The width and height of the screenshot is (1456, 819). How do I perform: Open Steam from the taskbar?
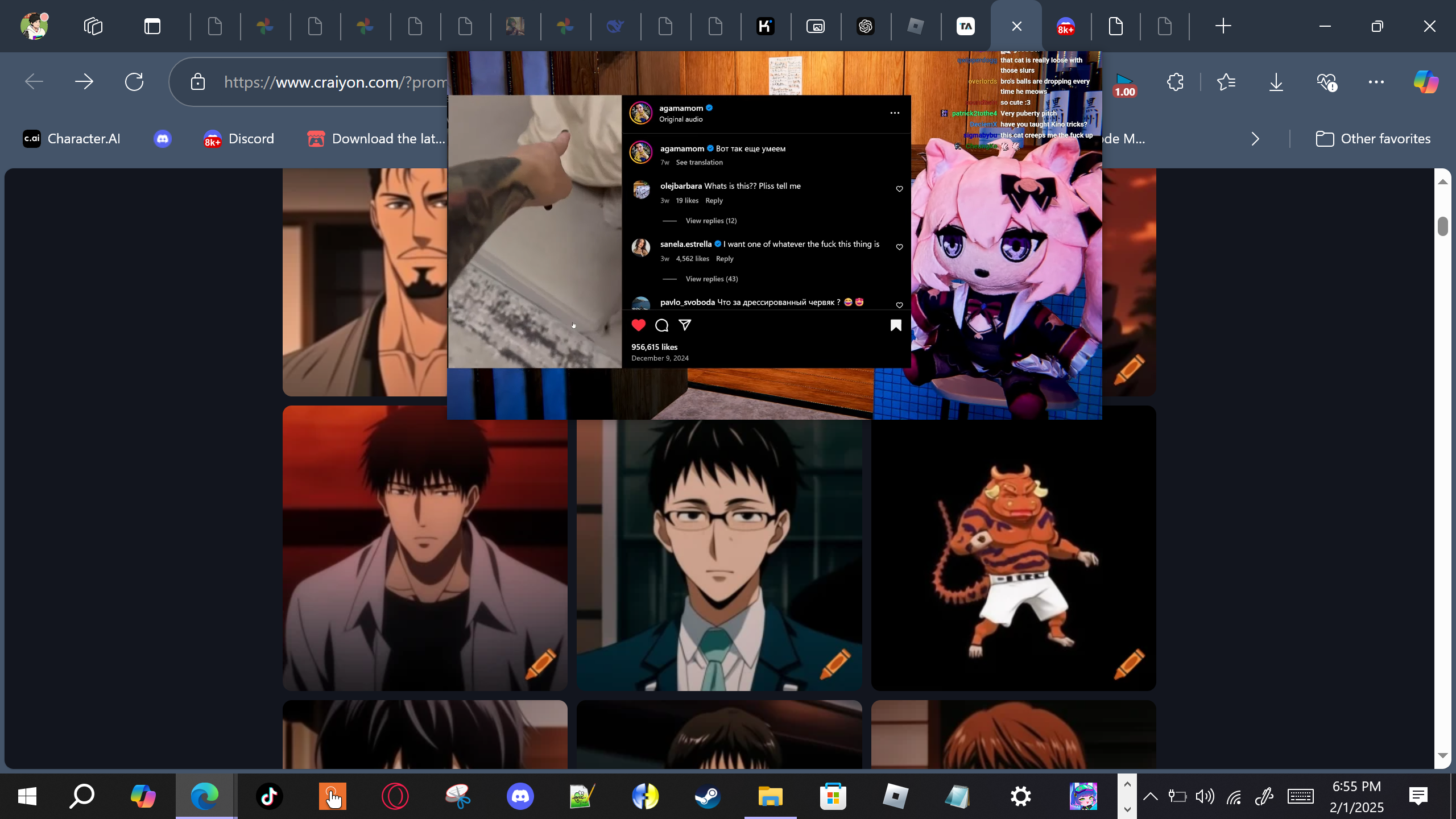click(x=708, y=796)
